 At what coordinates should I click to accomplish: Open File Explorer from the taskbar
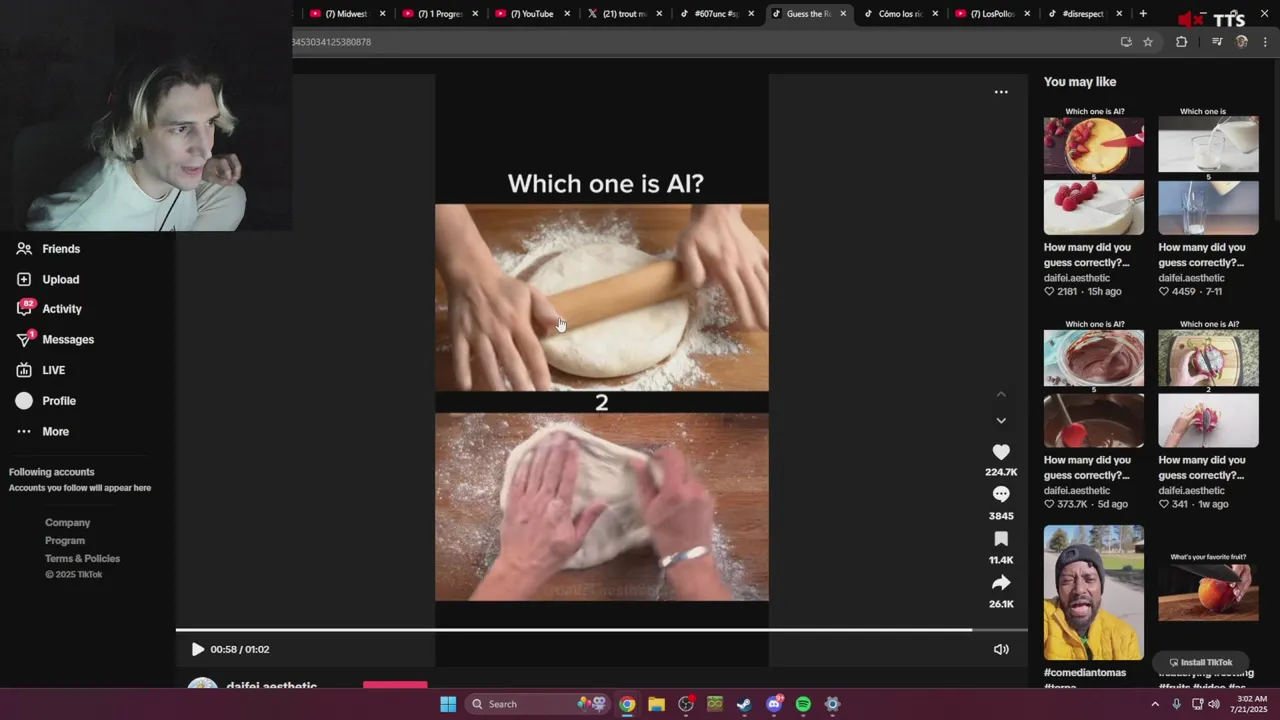656,704
